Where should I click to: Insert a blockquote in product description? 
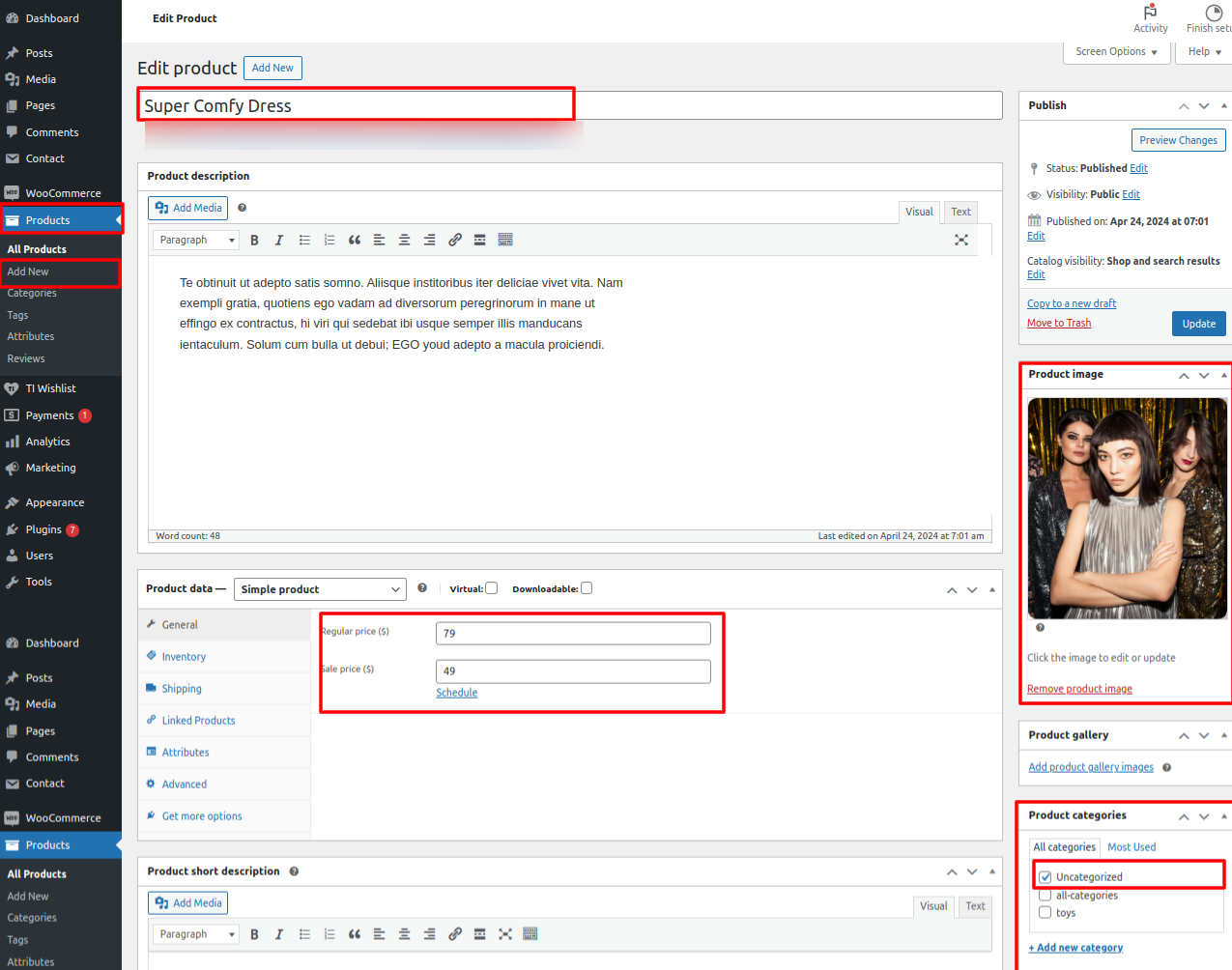pos(355,241)
